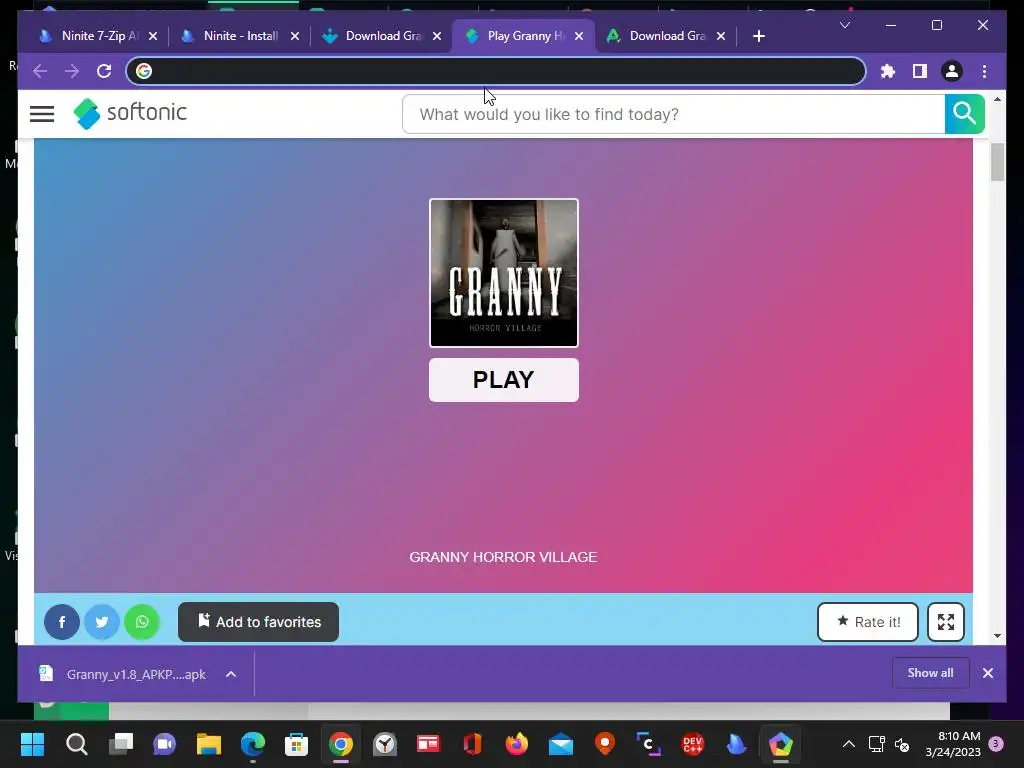
Task: Switch to the third tab, Download Gra
Action: [382, 36]
